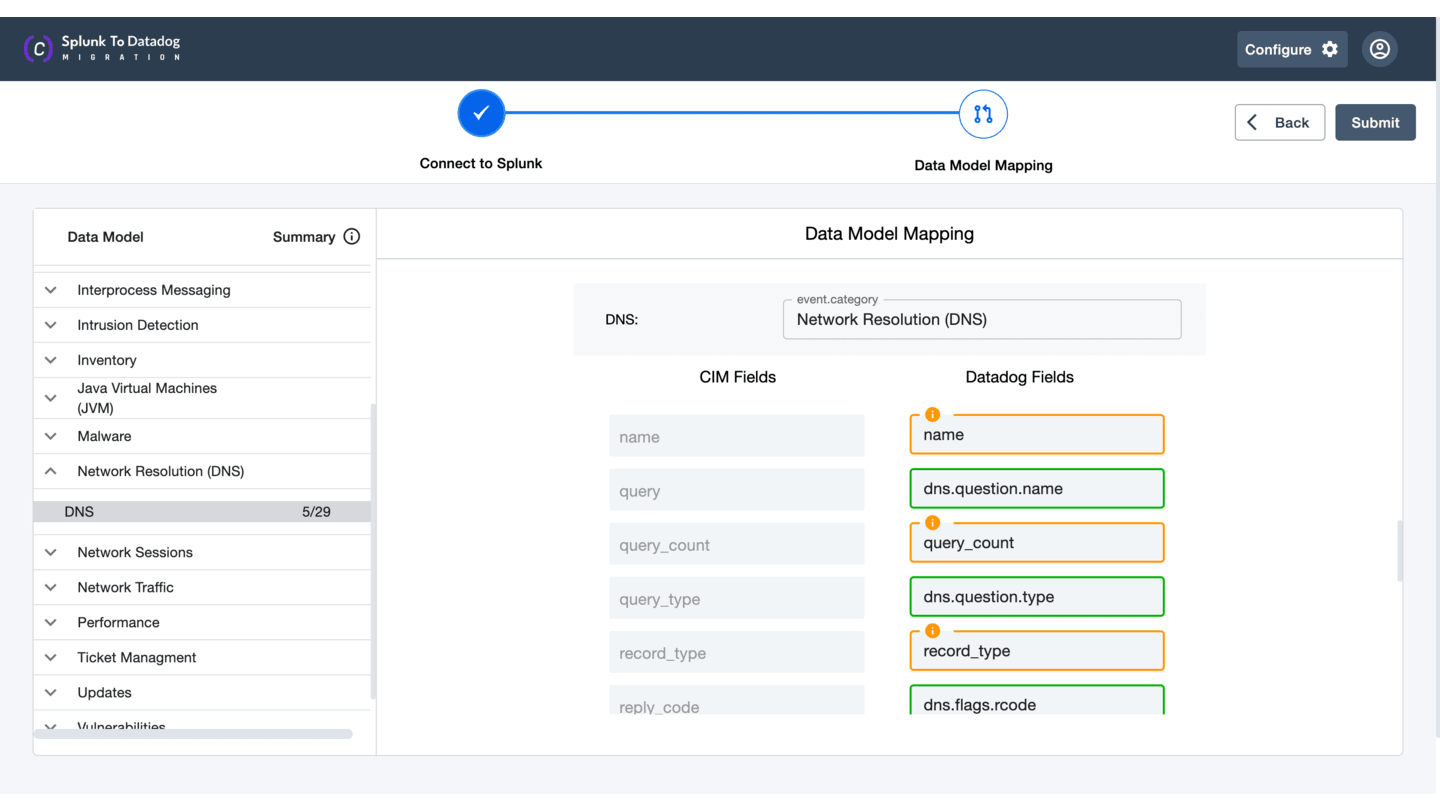Click the dns.question.type Datadog field
Image resolution: width=1440 pixels, height=812 pixels.
pyautogui.click(x=1037, y=596)
